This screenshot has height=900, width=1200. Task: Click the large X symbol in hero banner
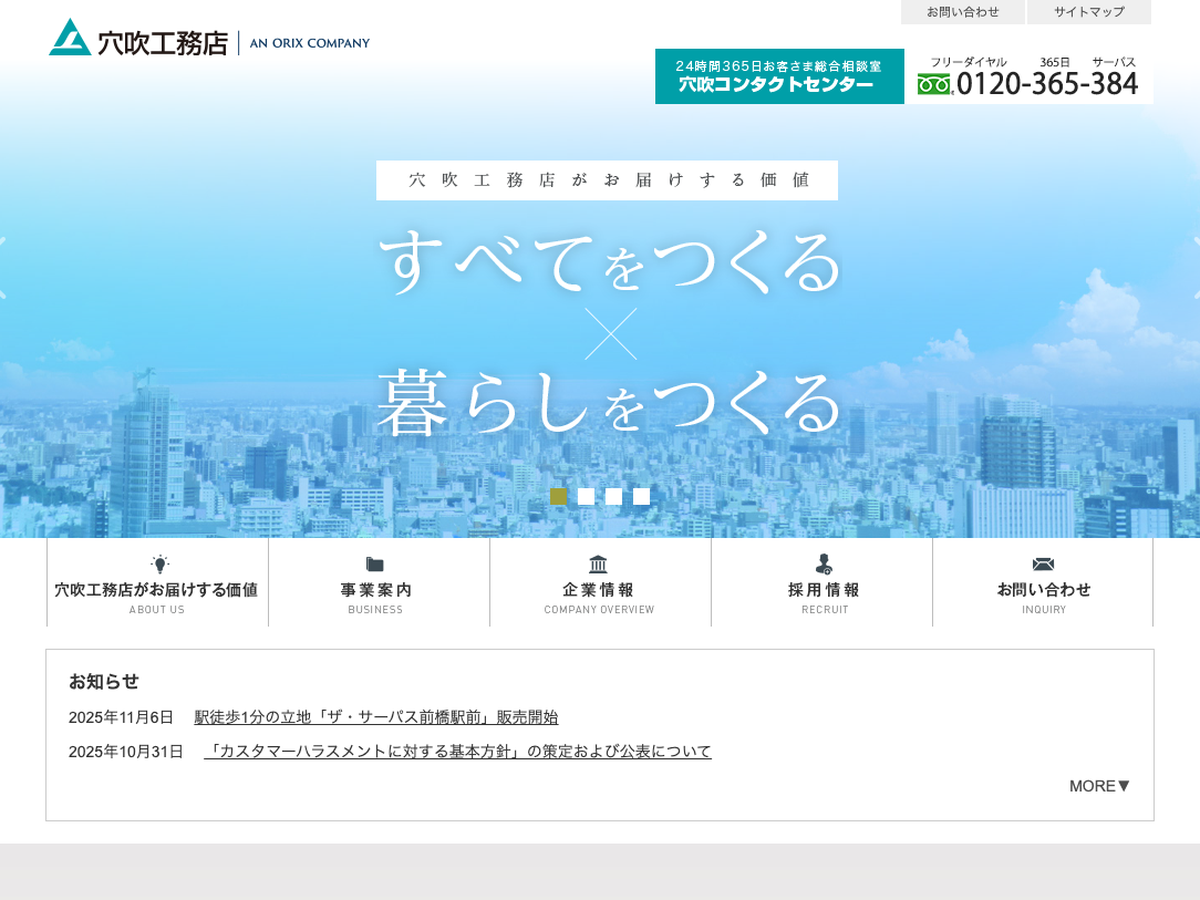pyautogui.click(x=610, y=334)
